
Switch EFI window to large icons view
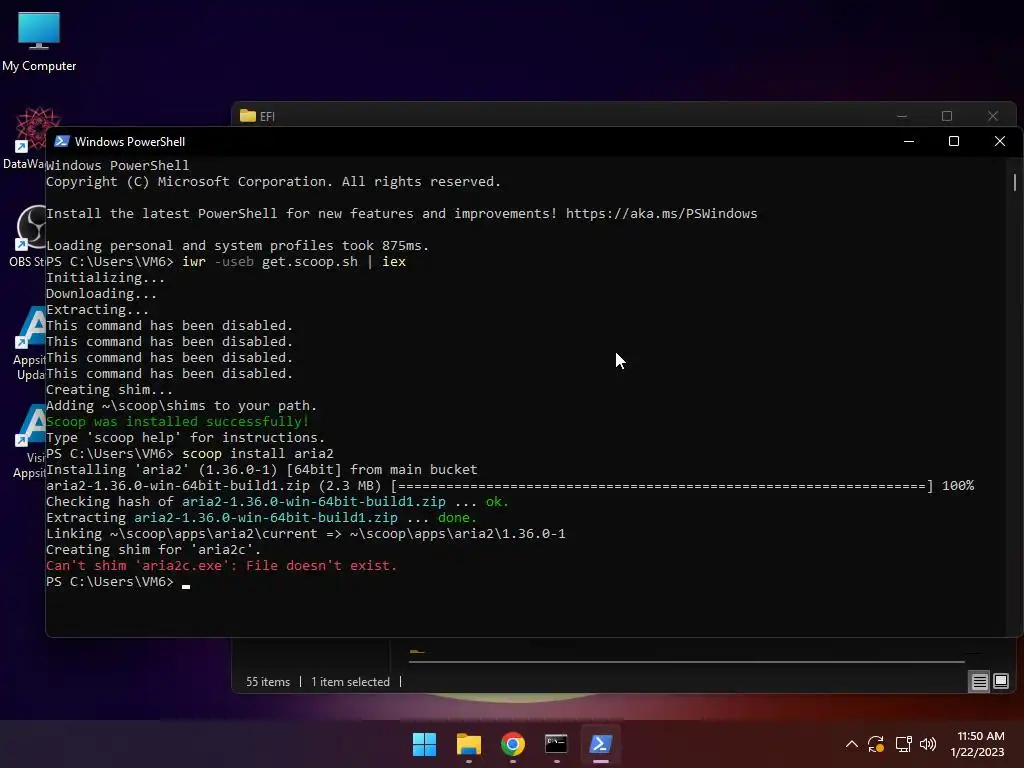pyautogui.click(x=1001, y=682)
